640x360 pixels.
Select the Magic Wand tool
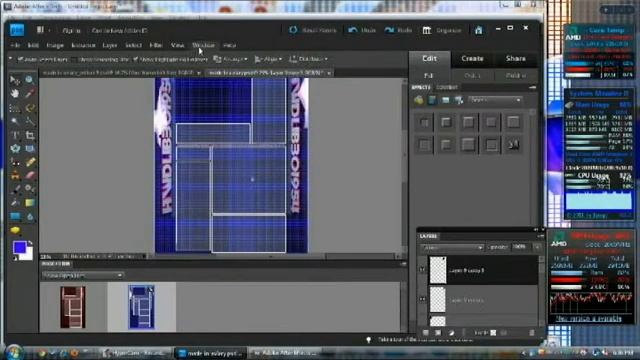click(15, 121)
